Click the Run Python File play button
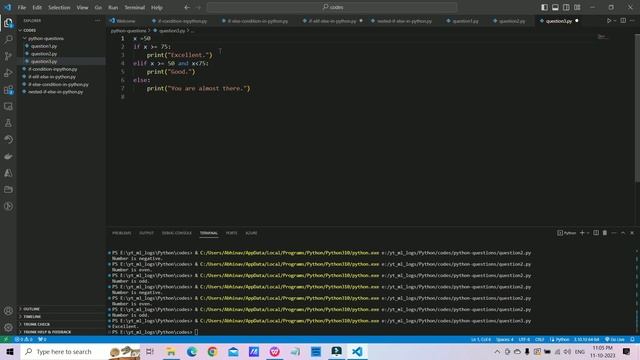640x360 pixels. pyautogui.click(x=609, y=20)
